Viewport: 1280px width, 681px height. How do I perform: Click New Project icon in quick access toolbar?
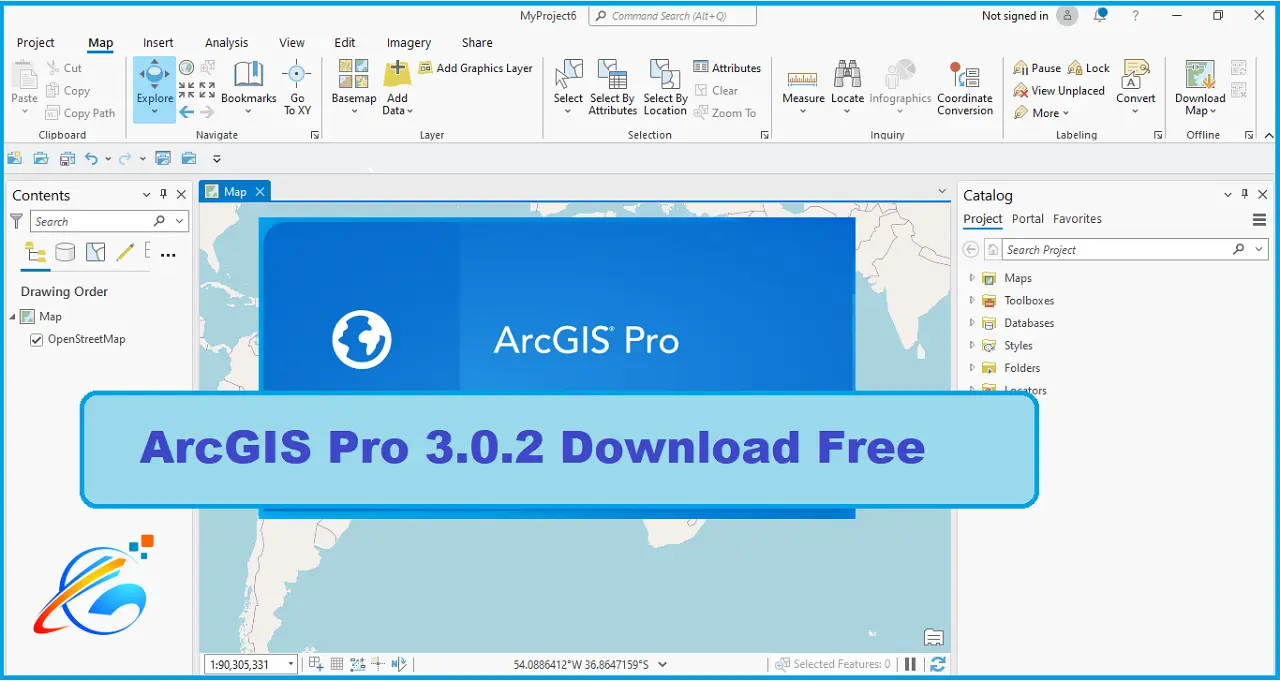[14, 158]
